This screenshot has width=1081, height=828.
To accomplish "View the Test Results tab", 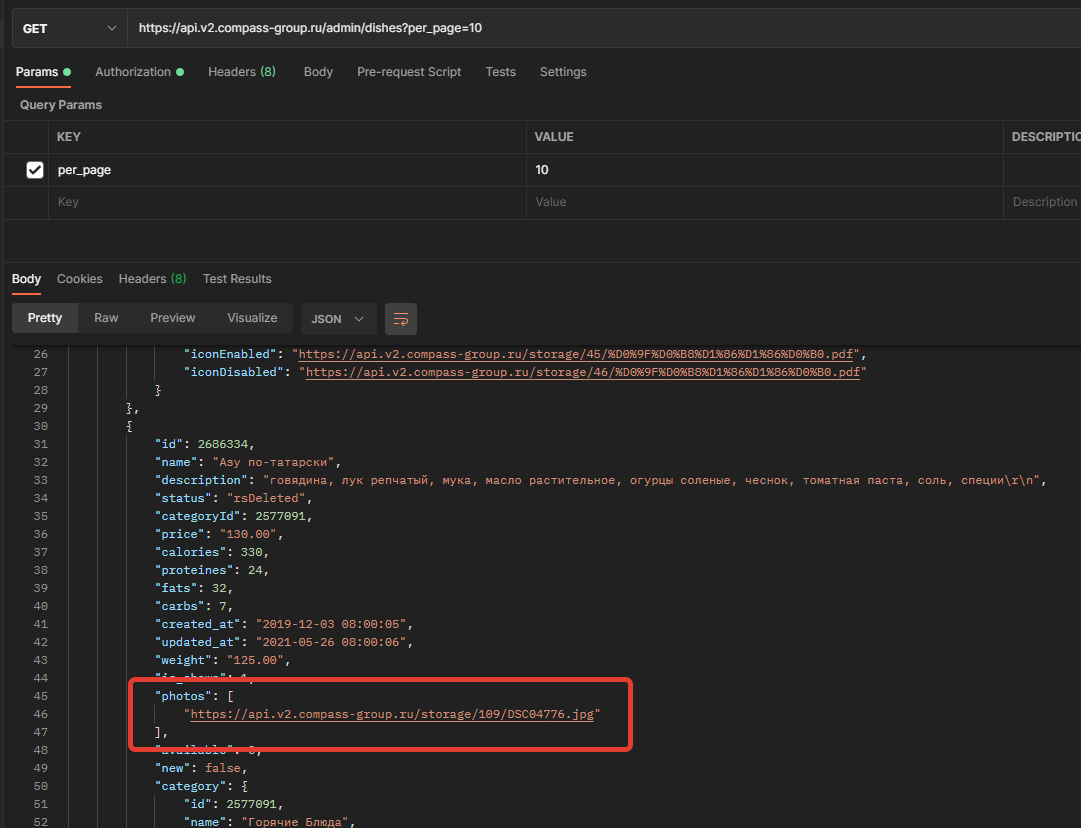I will (x=237, y=279).
